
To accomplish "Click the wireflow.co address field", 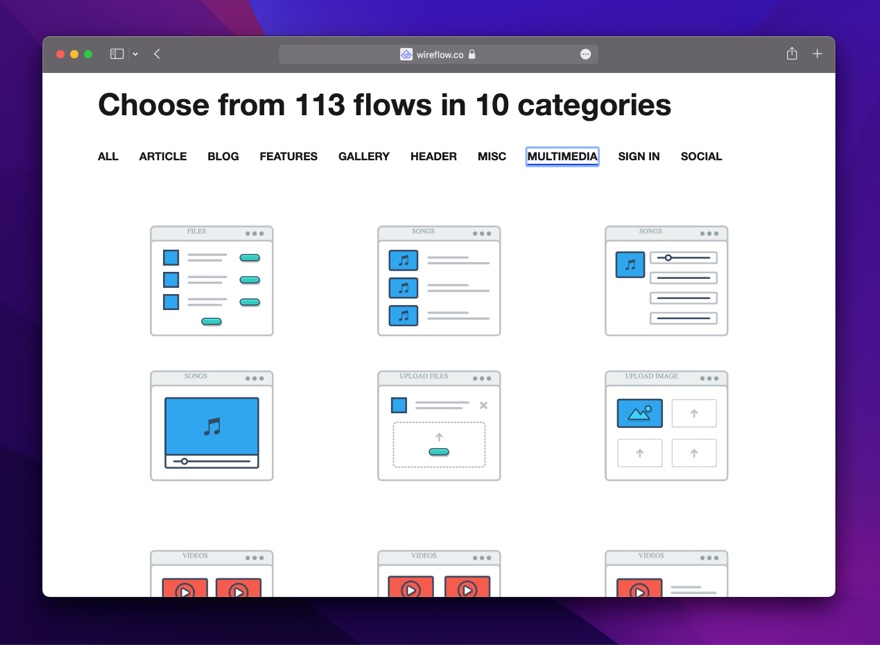I will (438, 54).
